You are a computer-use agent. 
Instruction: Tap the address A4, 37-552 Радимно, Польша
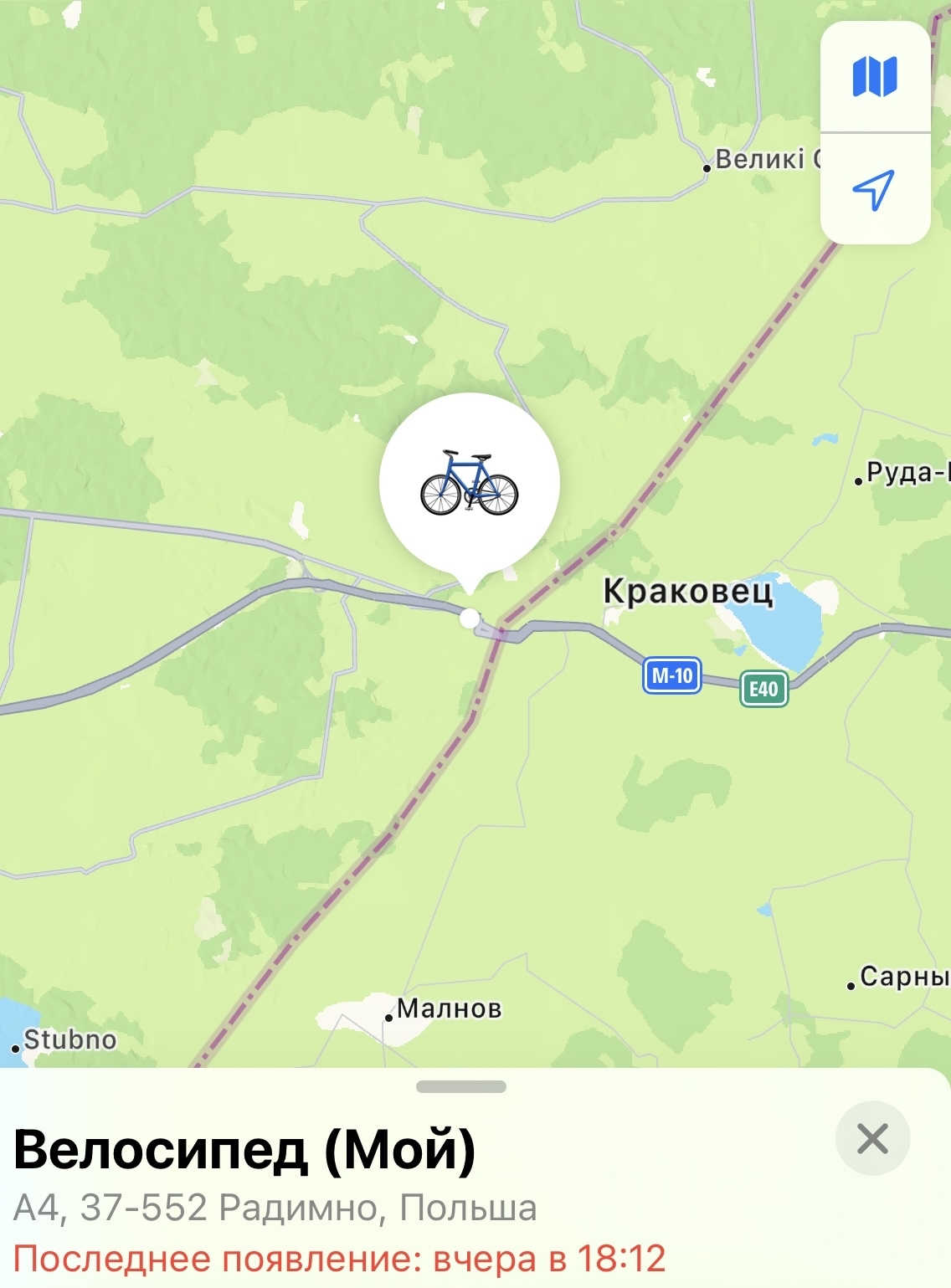click(275, 1208)
